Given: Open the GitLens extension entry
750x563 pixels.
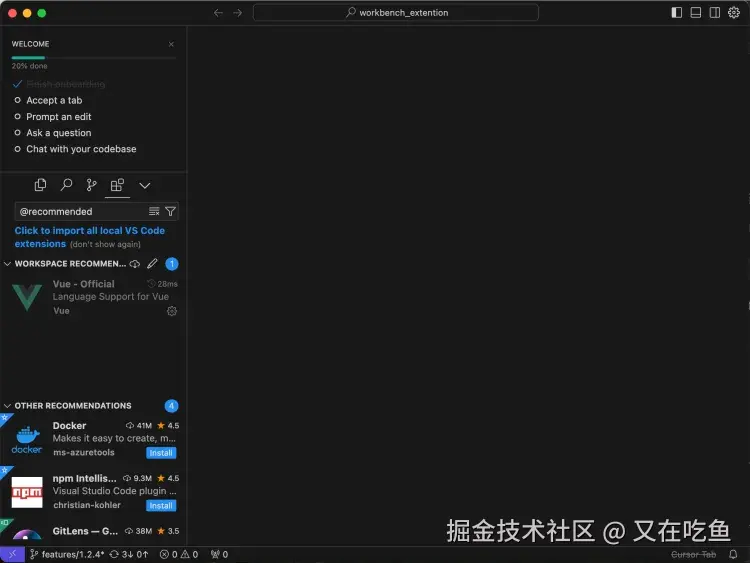Looking at the screenshot, I should tap(93, 532).
